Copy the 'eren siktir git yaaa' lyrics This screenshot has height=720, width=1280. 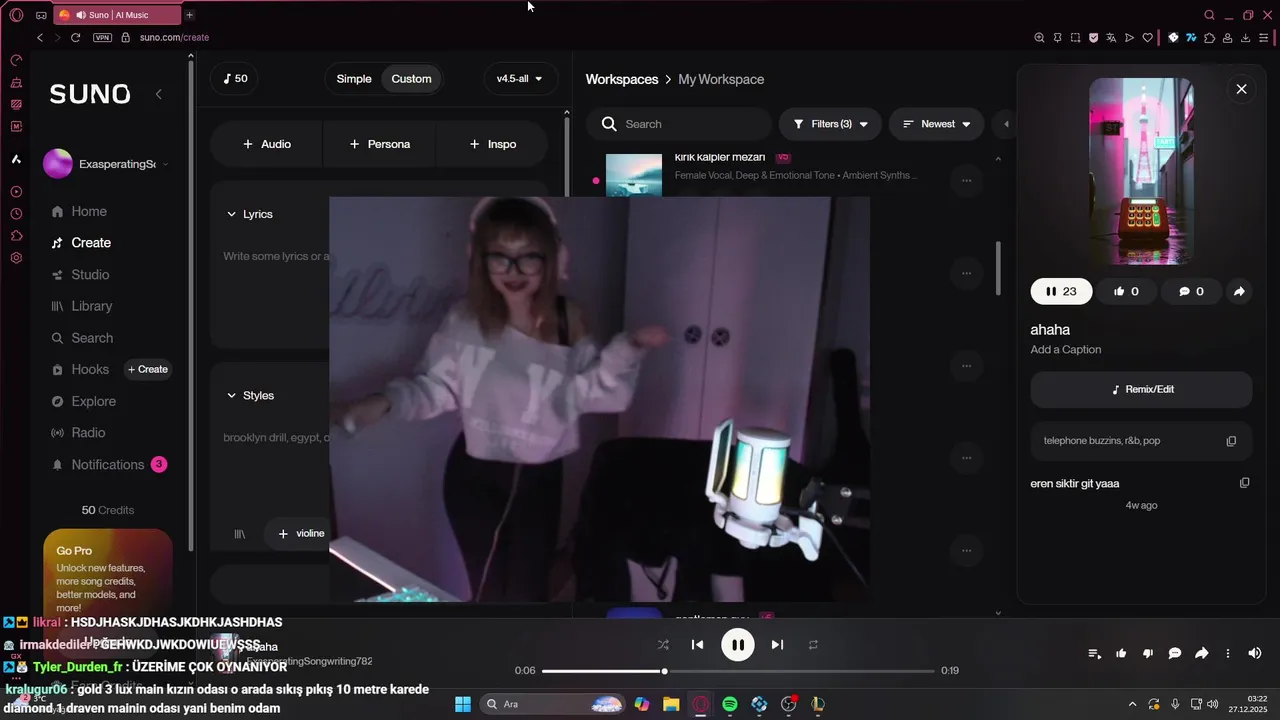coord(1244,483)
